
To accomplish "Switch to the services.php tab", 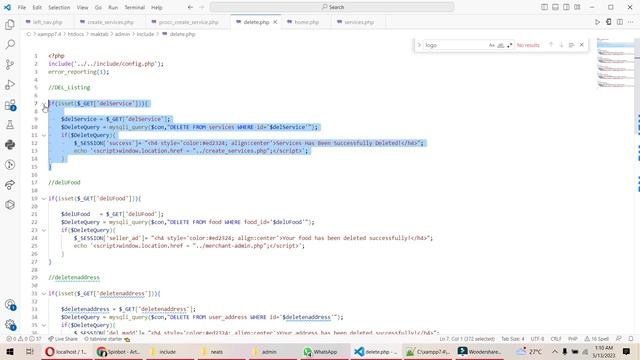I will coord(359,22).
